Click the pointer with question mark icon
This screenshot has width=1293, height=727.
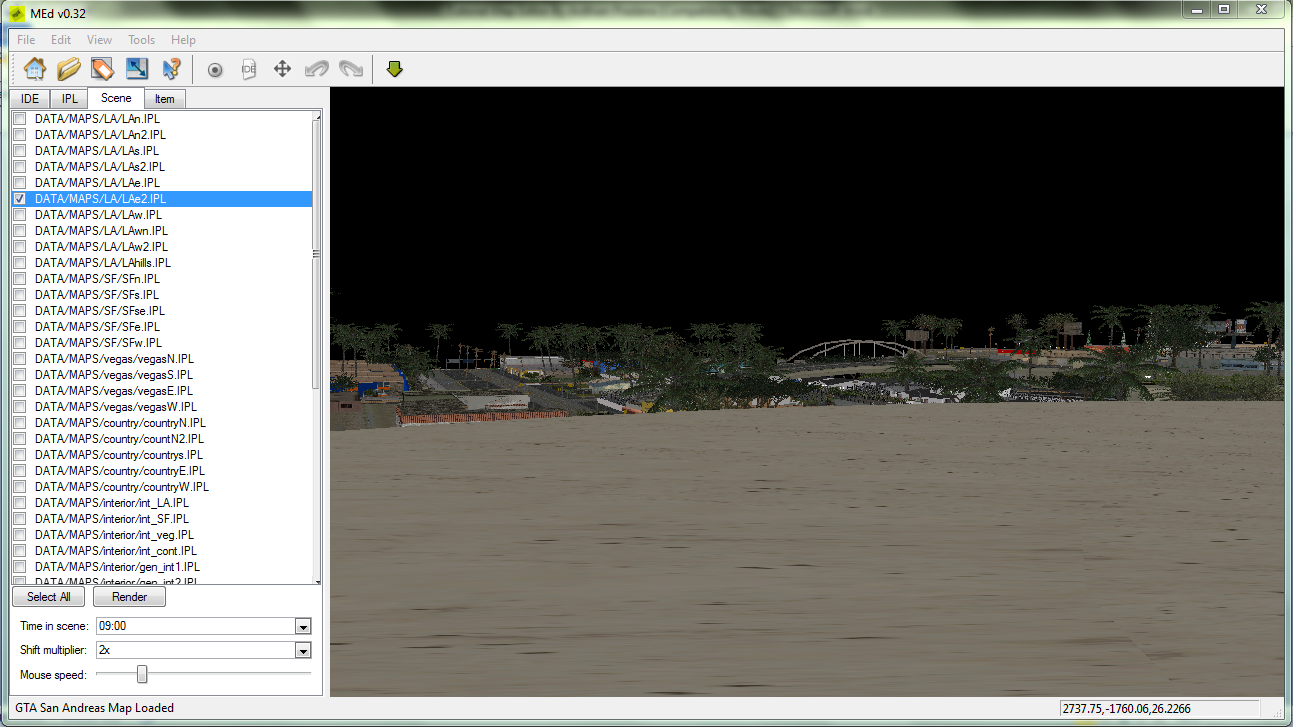[171, 69]
